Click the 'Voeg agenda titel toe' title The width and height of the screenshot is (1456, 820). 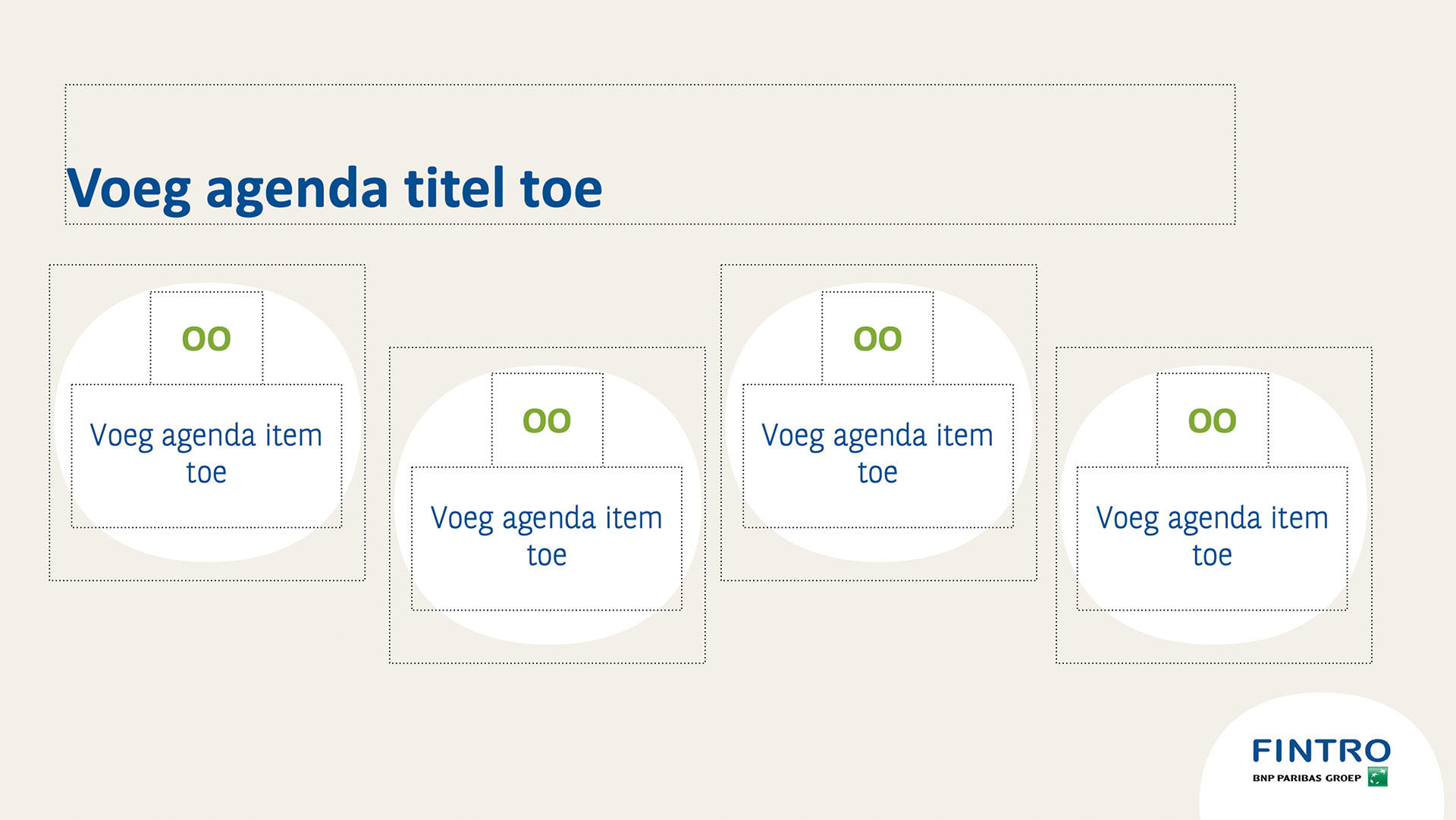coord(334,188)
